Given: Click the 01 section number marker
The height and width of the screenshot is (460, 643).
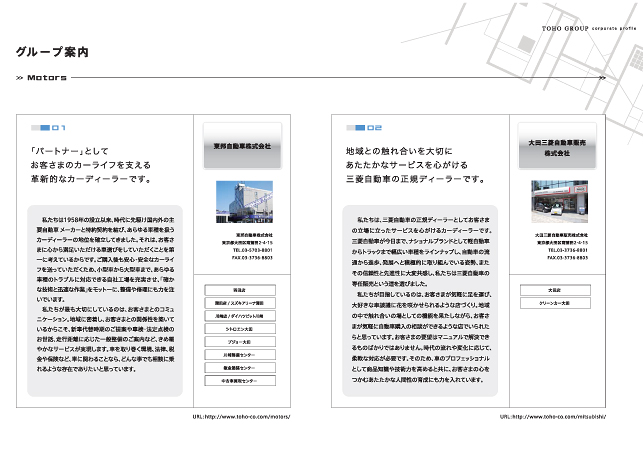Looking at the screenshot, I should coord(48,128).
